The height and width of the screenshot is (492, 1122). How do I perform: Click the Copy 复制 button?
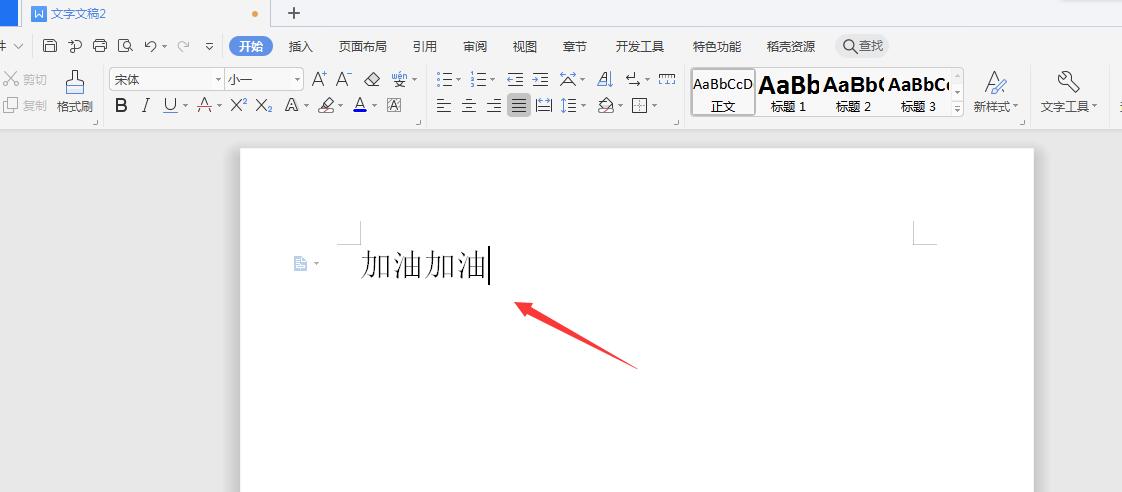tap(25, 106)
